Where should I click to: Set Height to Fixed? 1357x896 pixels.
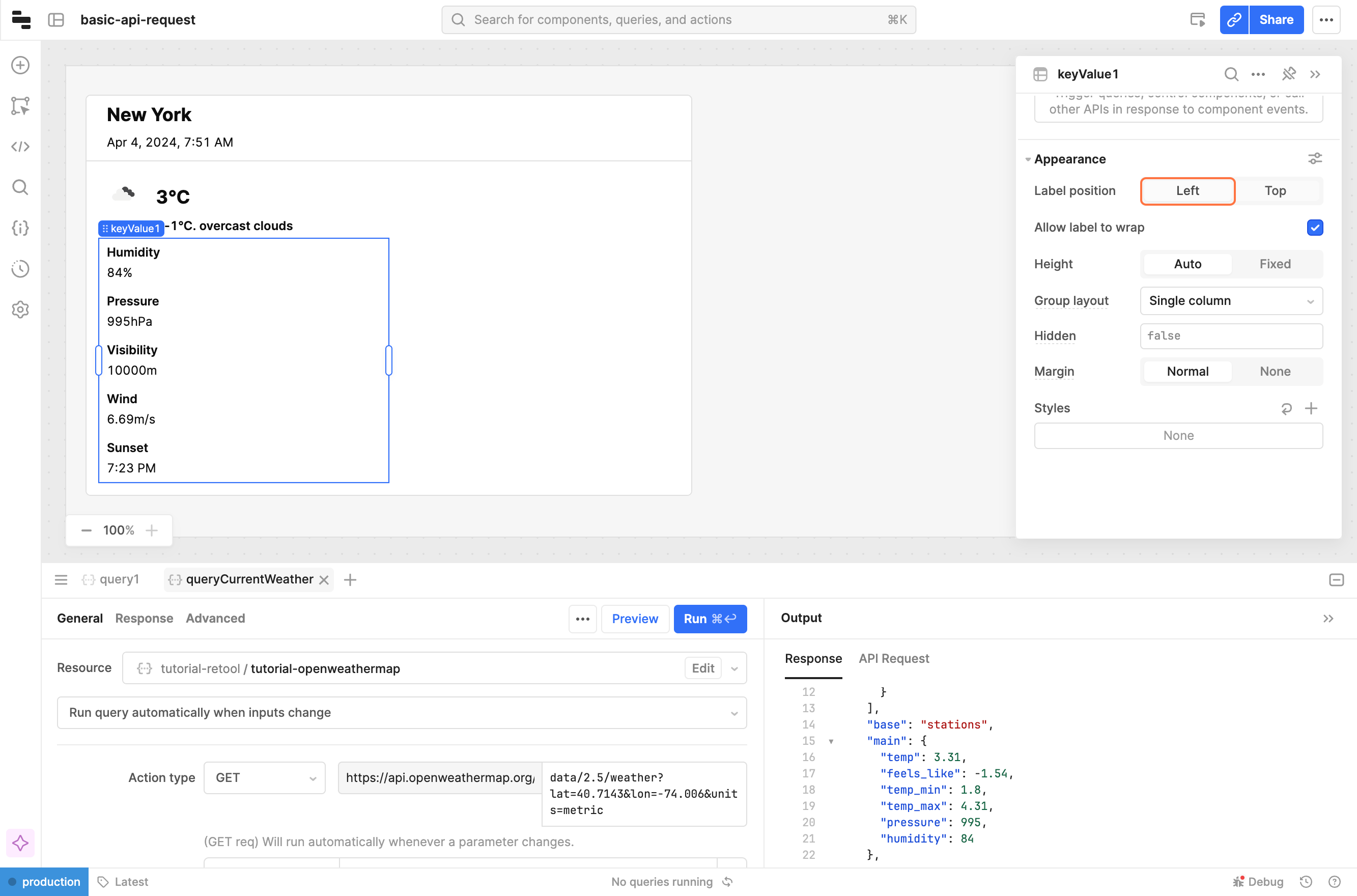tap(1275, 264)
